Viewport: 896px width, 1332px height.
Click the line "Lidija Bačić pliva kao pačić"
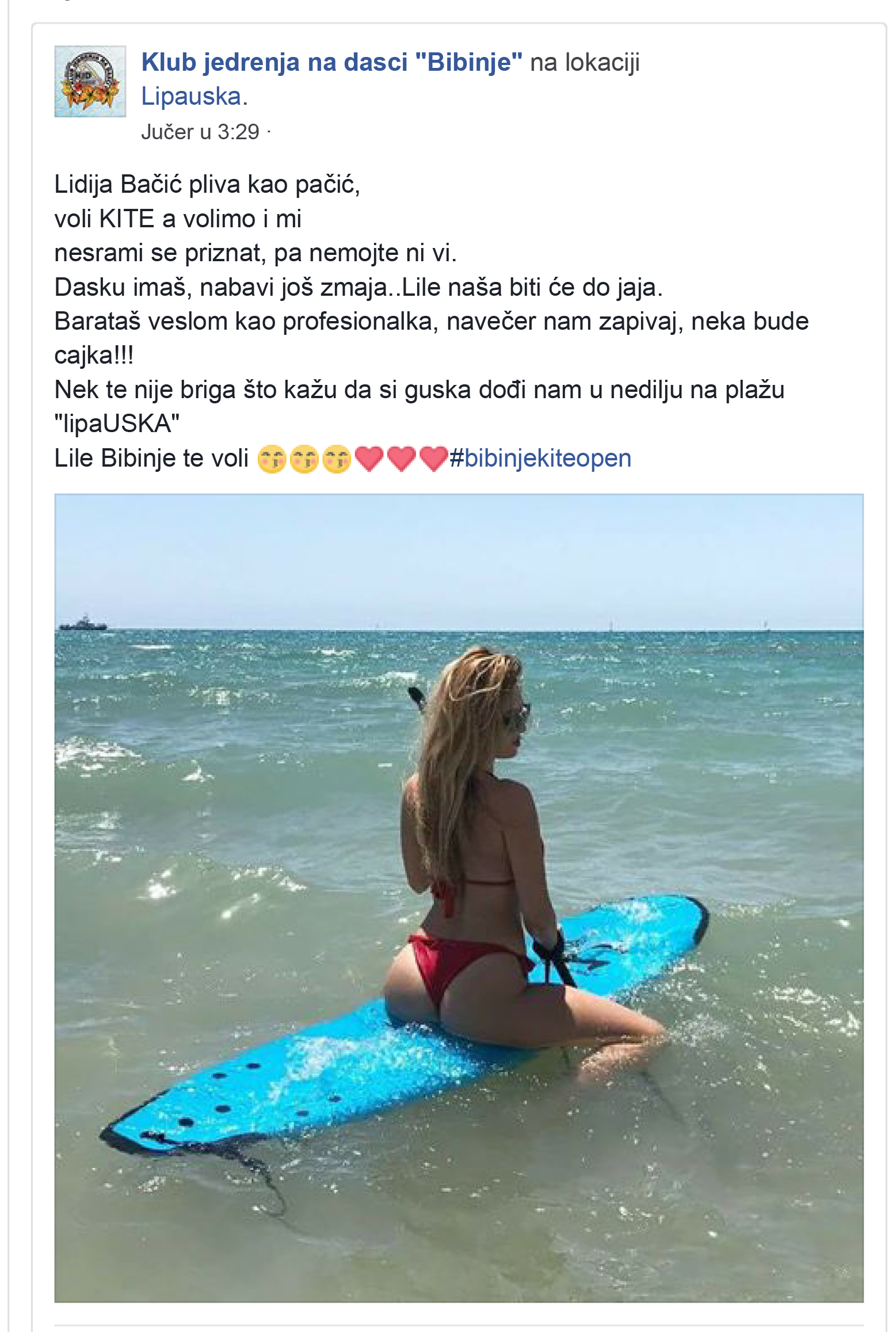207,185
